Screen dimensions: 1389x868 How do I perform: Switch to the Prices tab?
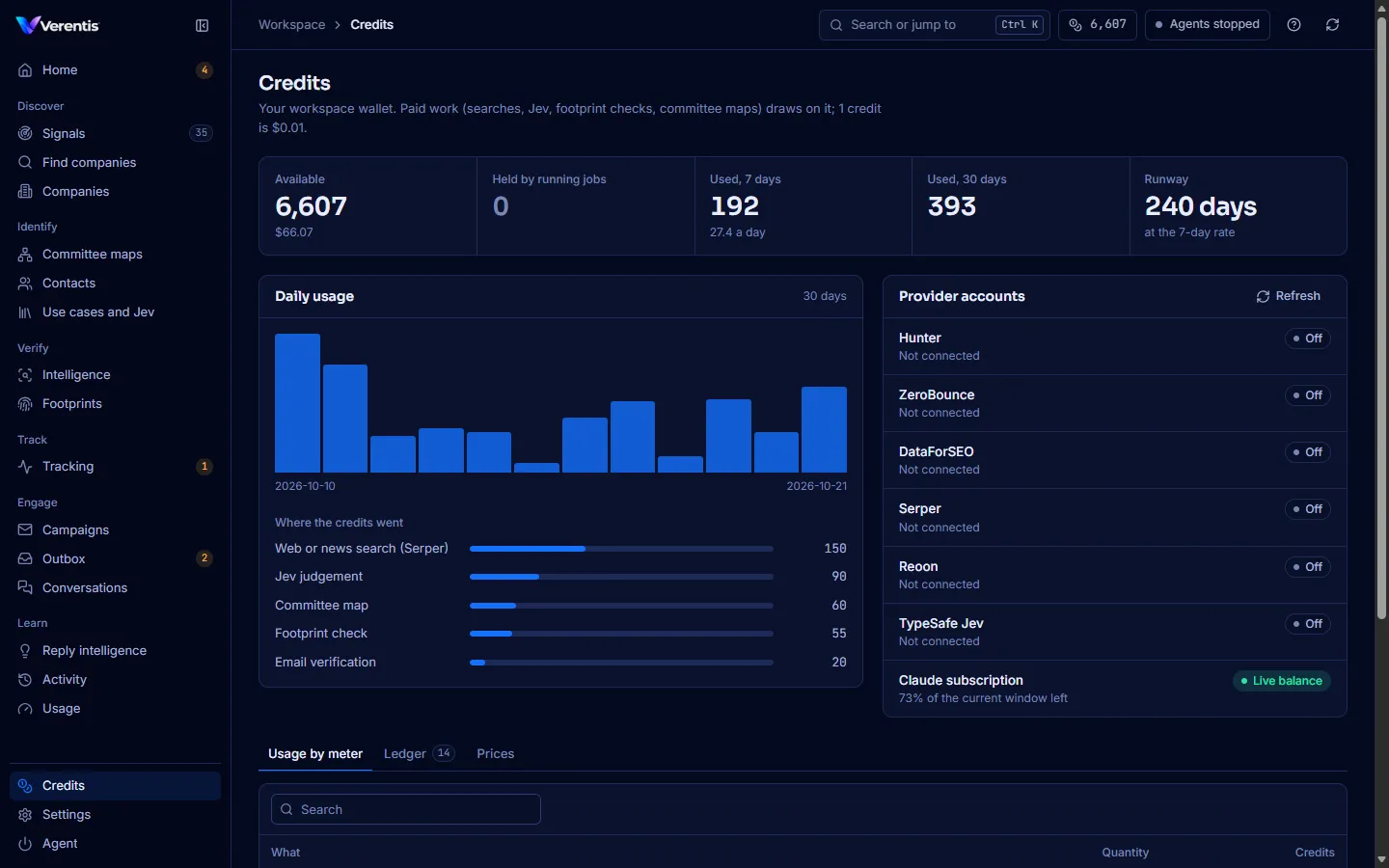pyautogui.click(x=496, y=754)
